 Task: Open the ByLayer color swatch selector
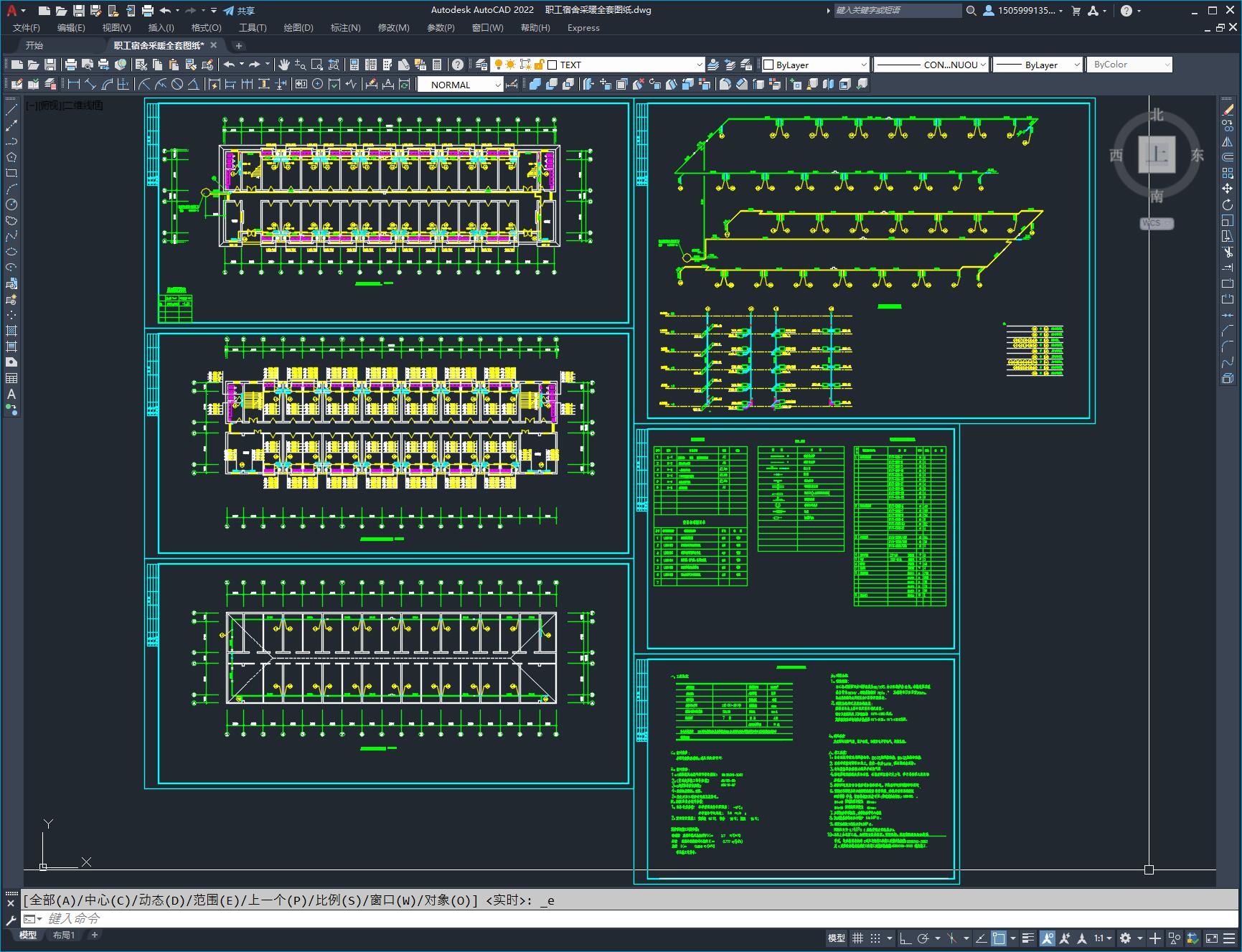click(x=815, y=65)
